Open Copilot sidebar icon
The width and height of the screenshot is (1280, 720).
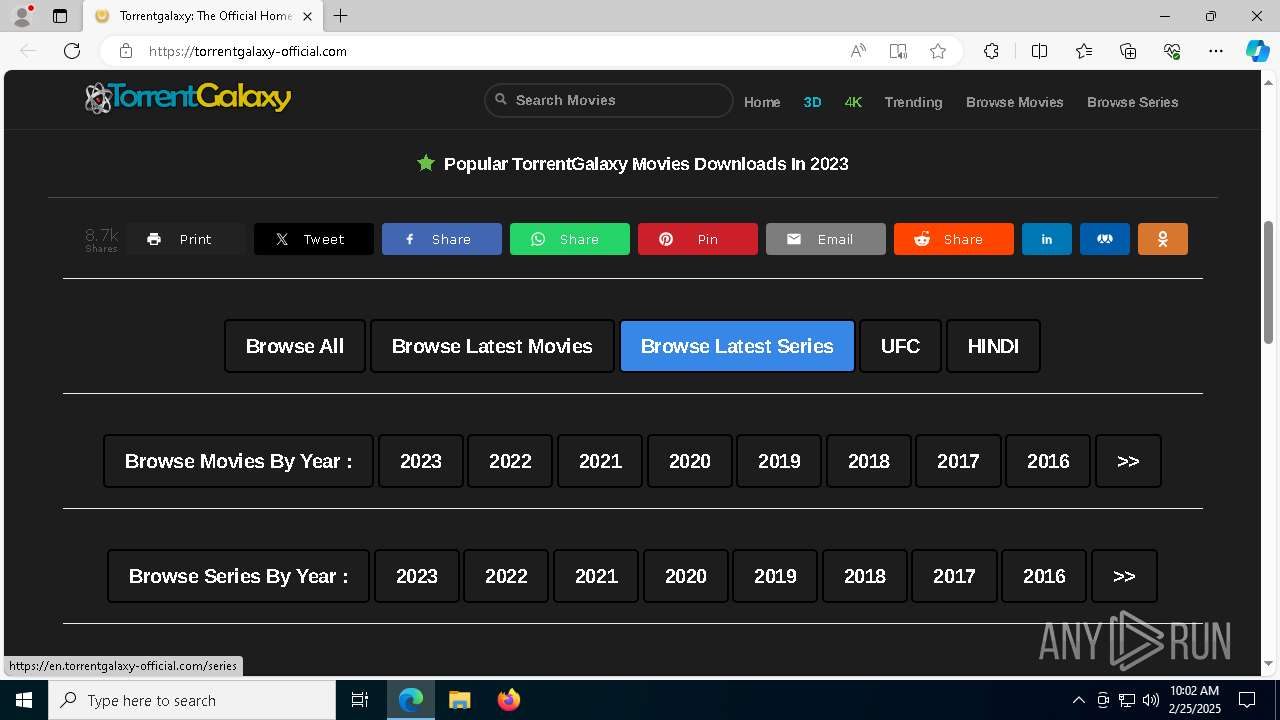pos(1257,51)
